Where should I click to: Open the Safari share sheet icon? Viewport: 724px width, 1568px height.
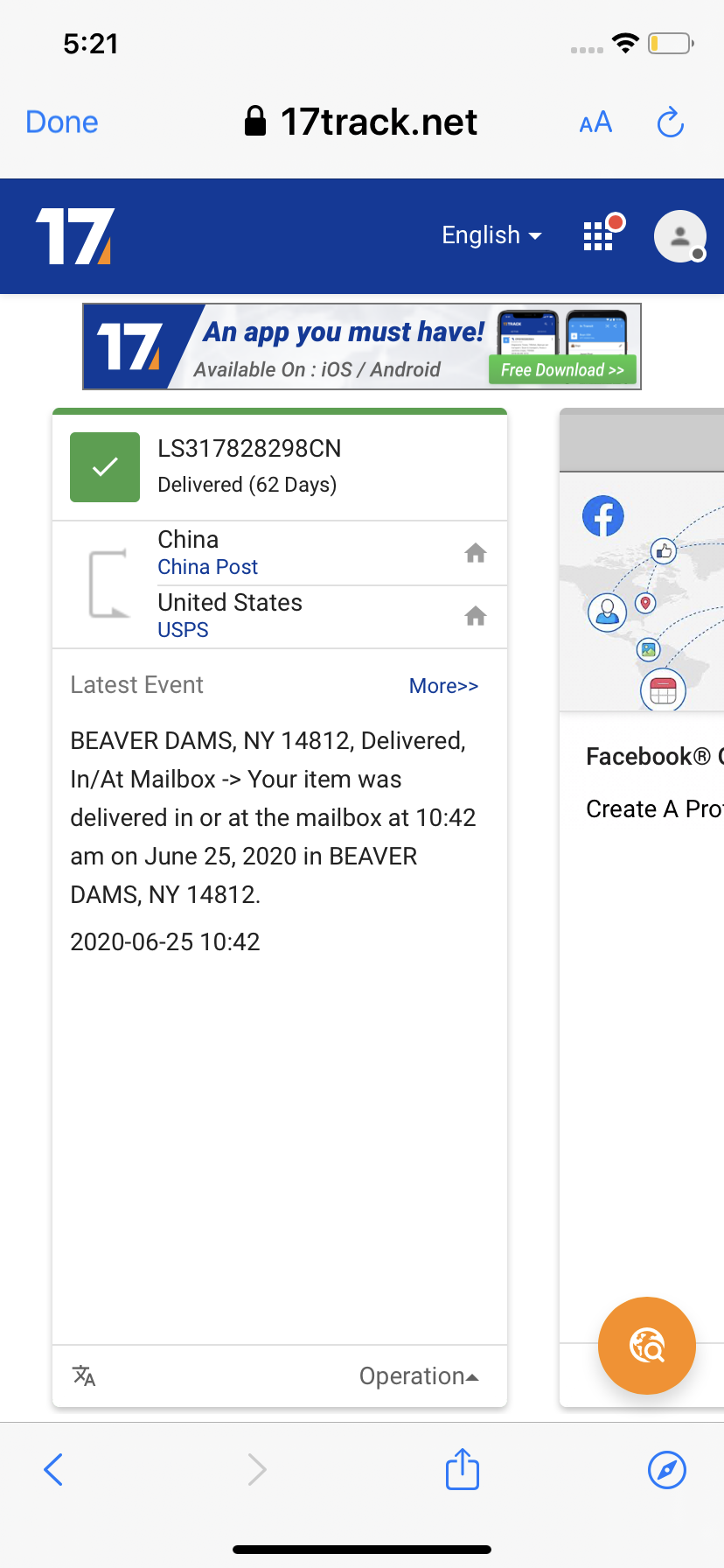pos(463,1469)
